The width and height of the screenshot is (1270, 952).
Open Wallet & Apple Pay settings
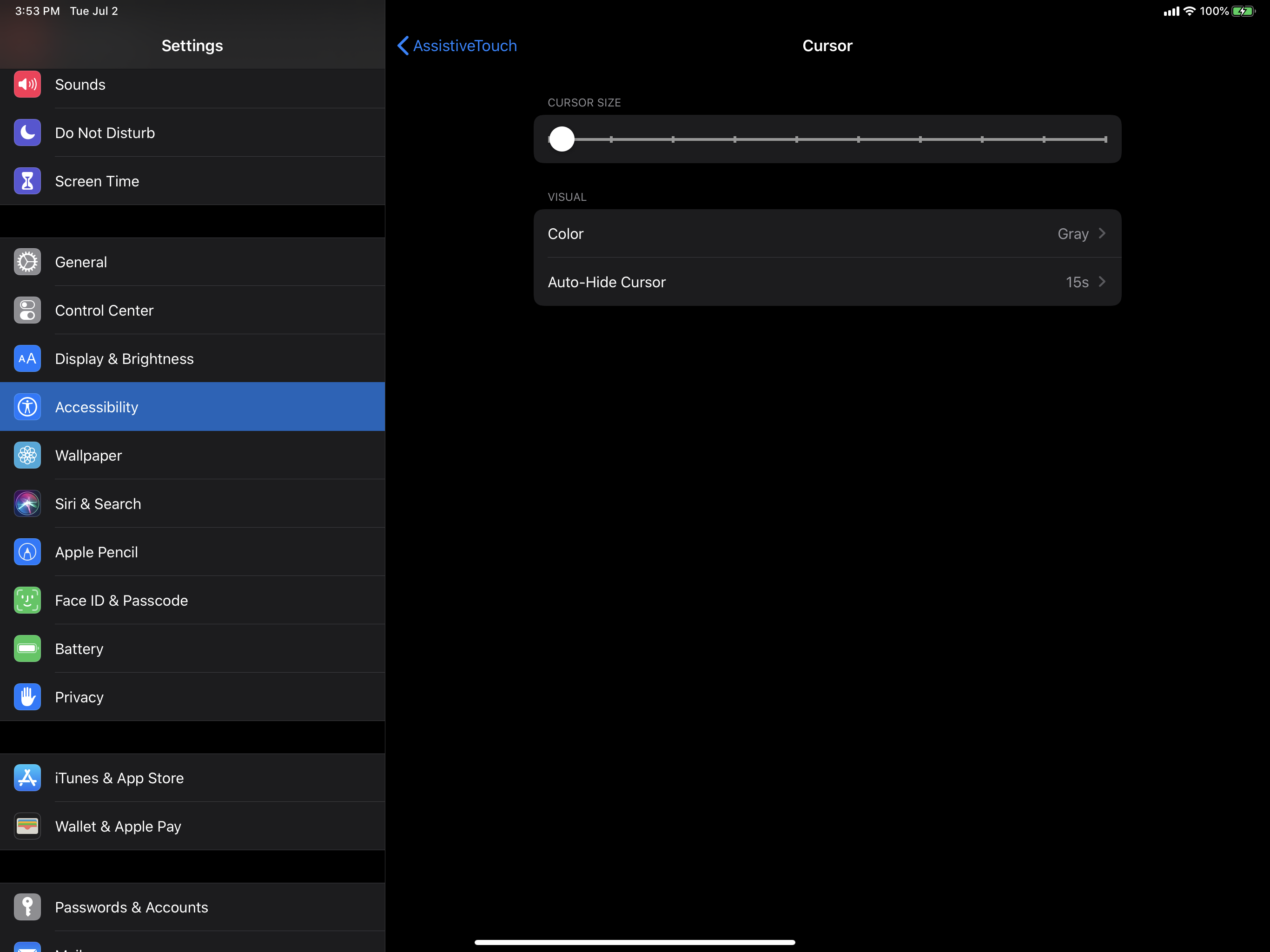pyautogui.click(x=192, y=826)
